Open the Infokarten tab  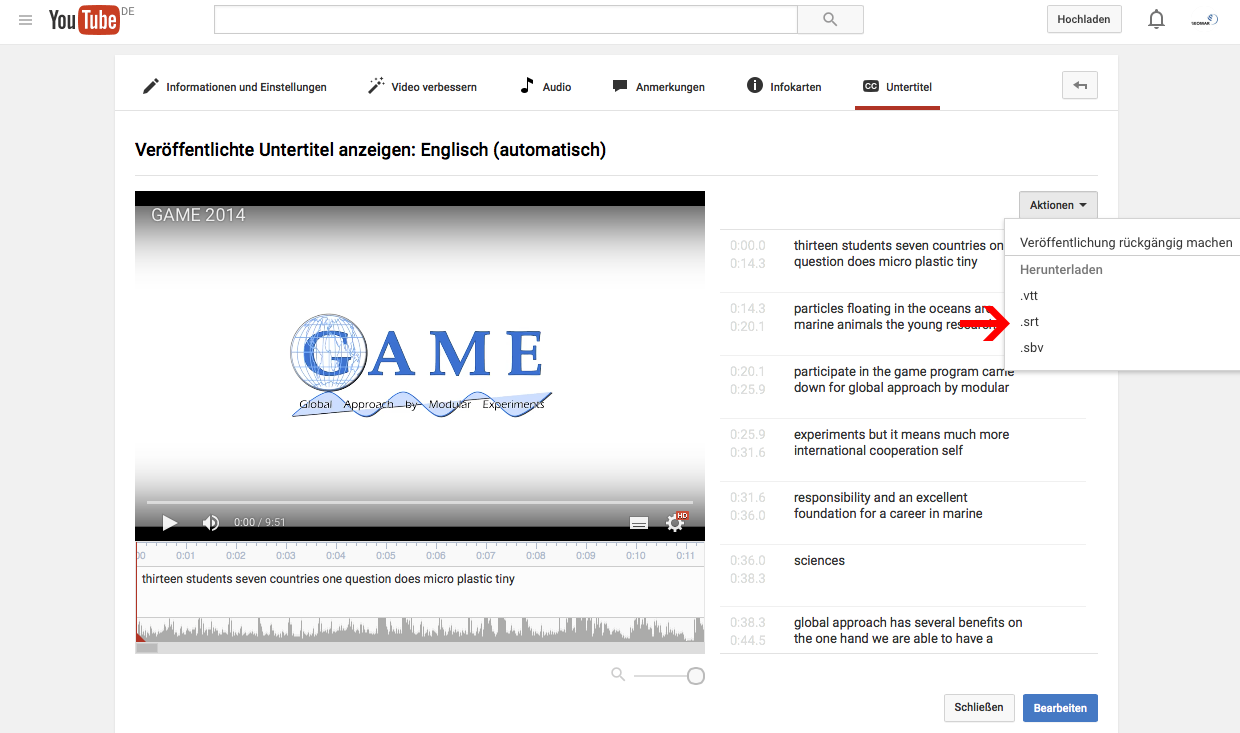[784, 87]
